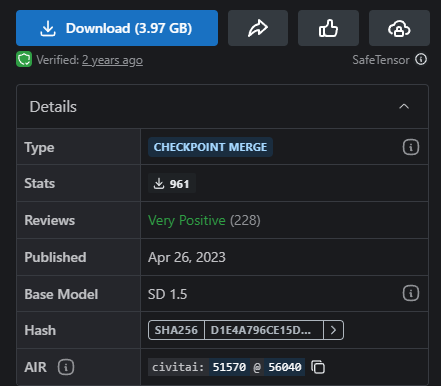This screenshot has height=386, width=441.
Task: Collapse the Details section with chevron
Action: [x=404, y=107]
